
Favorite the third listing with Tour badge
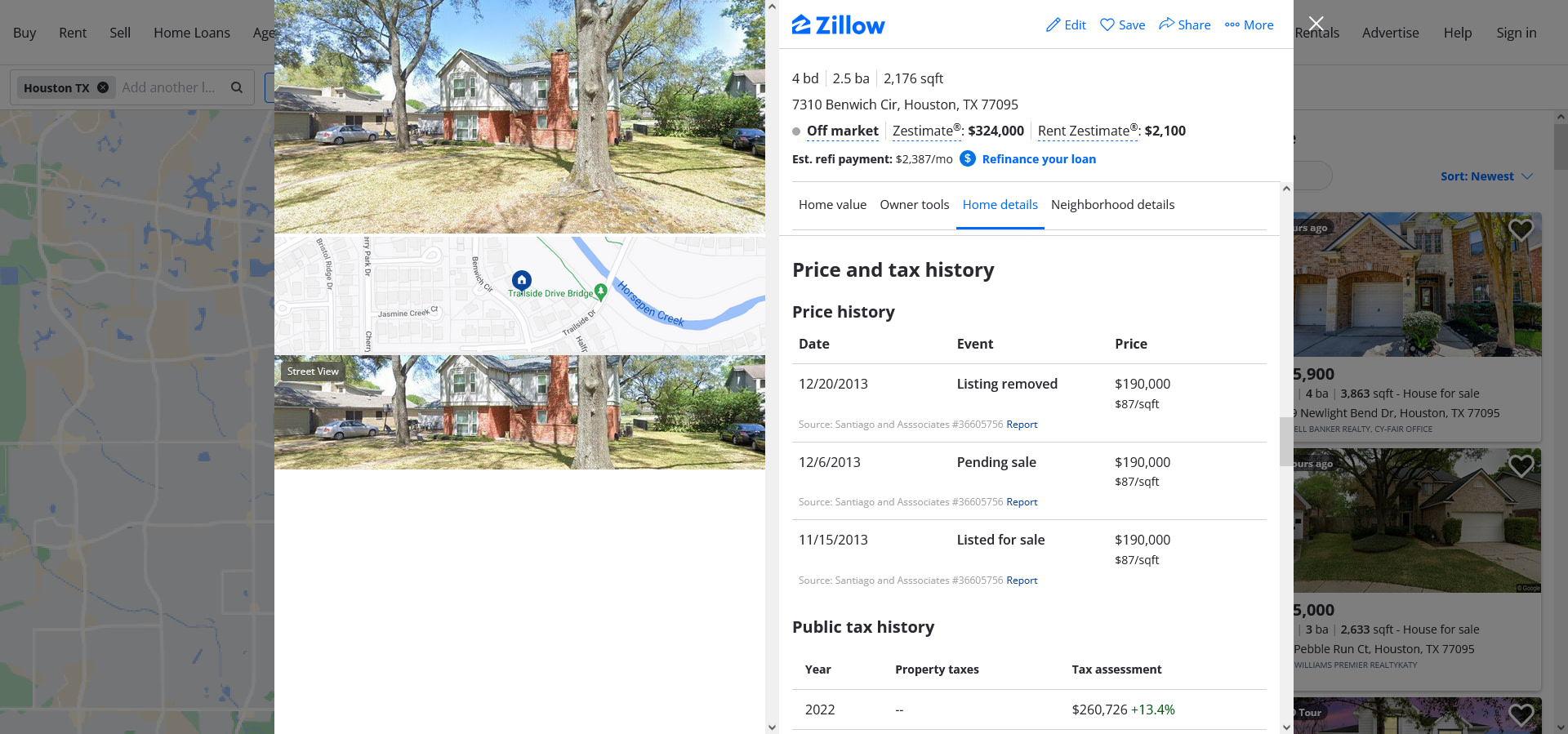[x=1521, y=714]
